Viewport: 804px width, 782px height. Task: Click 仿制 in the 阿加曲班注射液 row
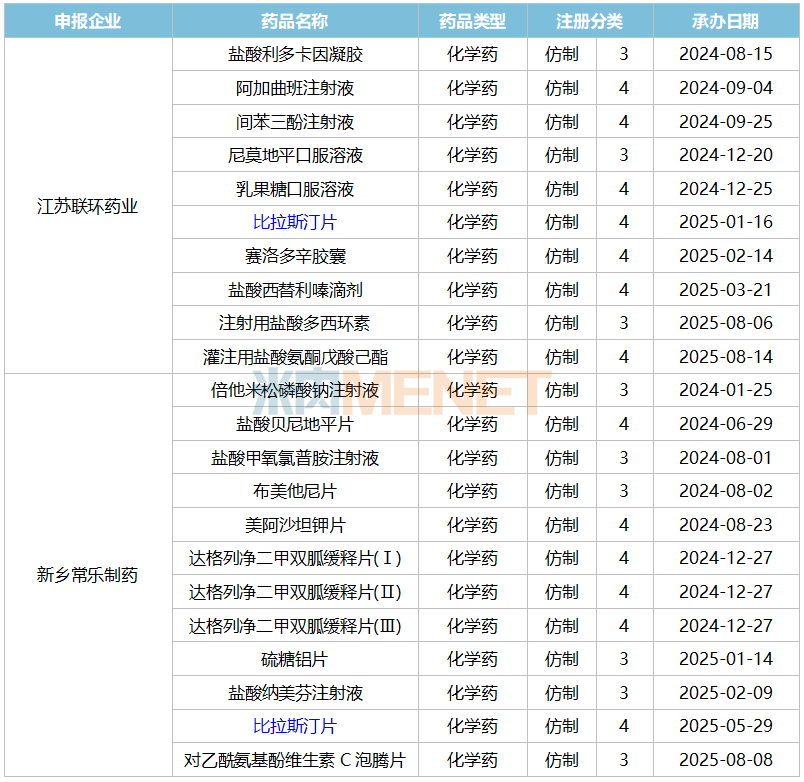(562, 88)
